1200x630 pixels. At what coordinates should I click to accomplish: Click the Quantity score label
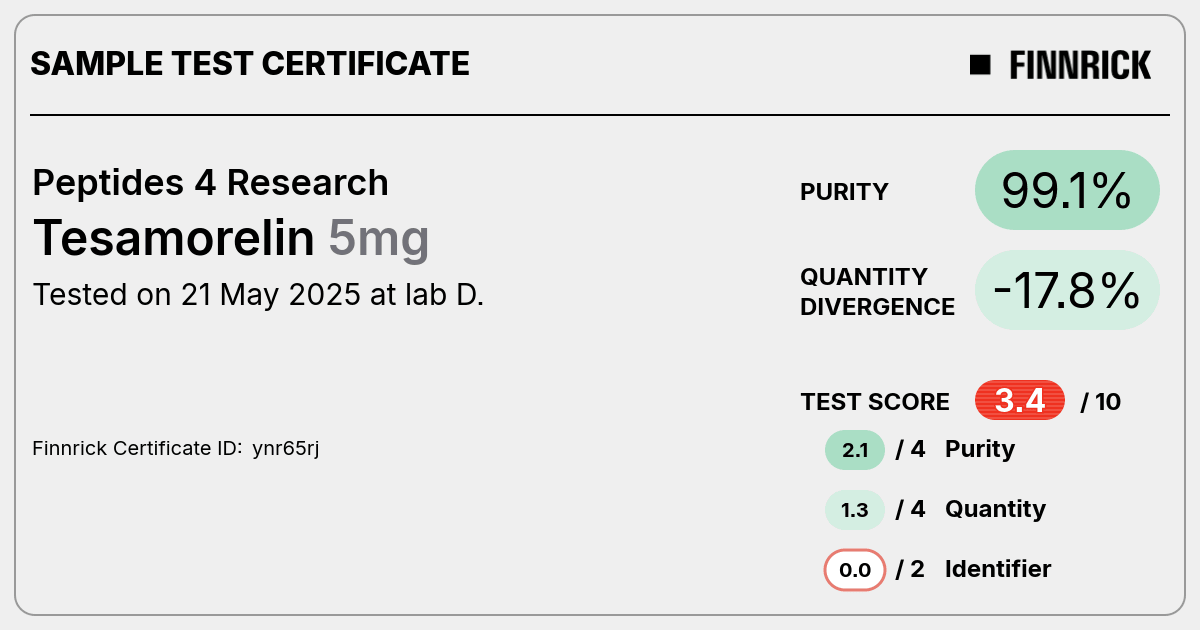click(995, 510)
